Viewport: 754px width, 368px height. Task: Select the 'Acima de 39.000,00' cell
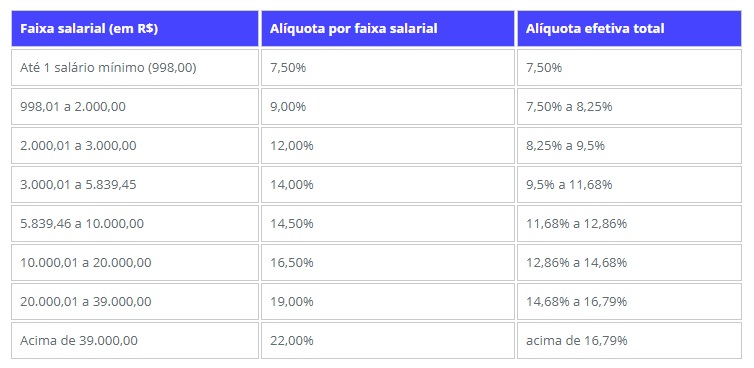tap(135, 341)
